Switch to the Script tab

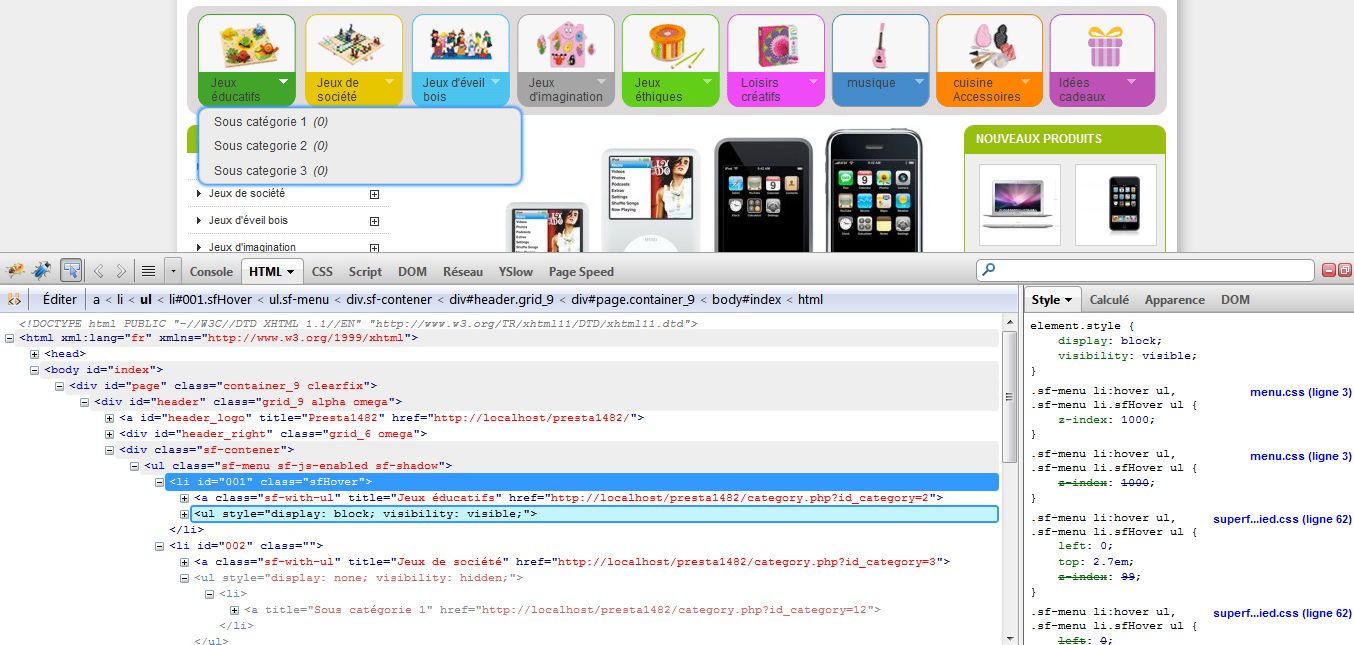pos(365,271)
